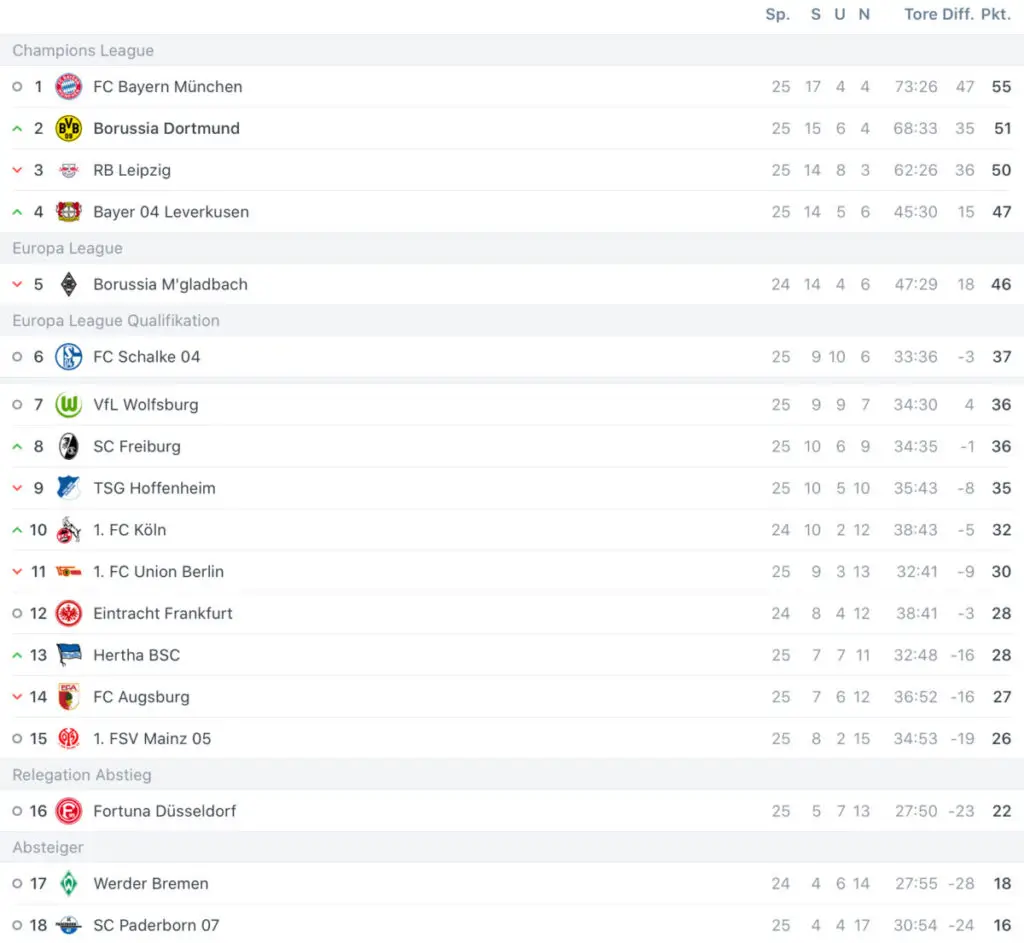Sort table by the Pkt. column header
This screenshot has width=1024, height=943.
[x=996, y=14]
